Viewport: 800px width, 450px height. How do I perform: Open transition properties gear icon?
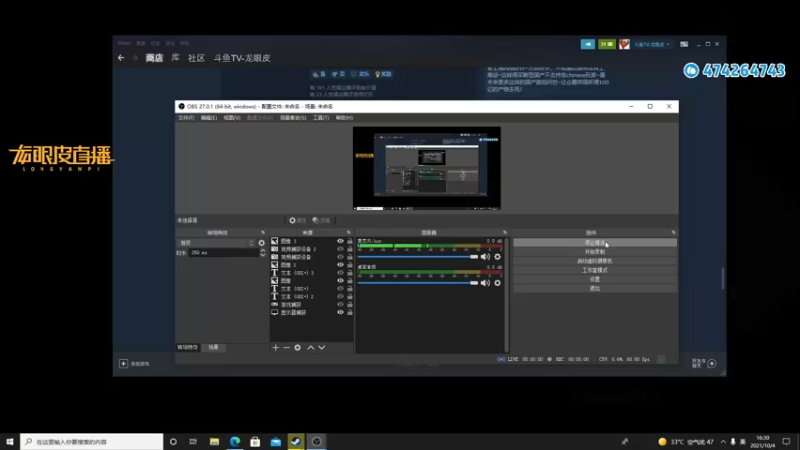(x=262, y=243)
